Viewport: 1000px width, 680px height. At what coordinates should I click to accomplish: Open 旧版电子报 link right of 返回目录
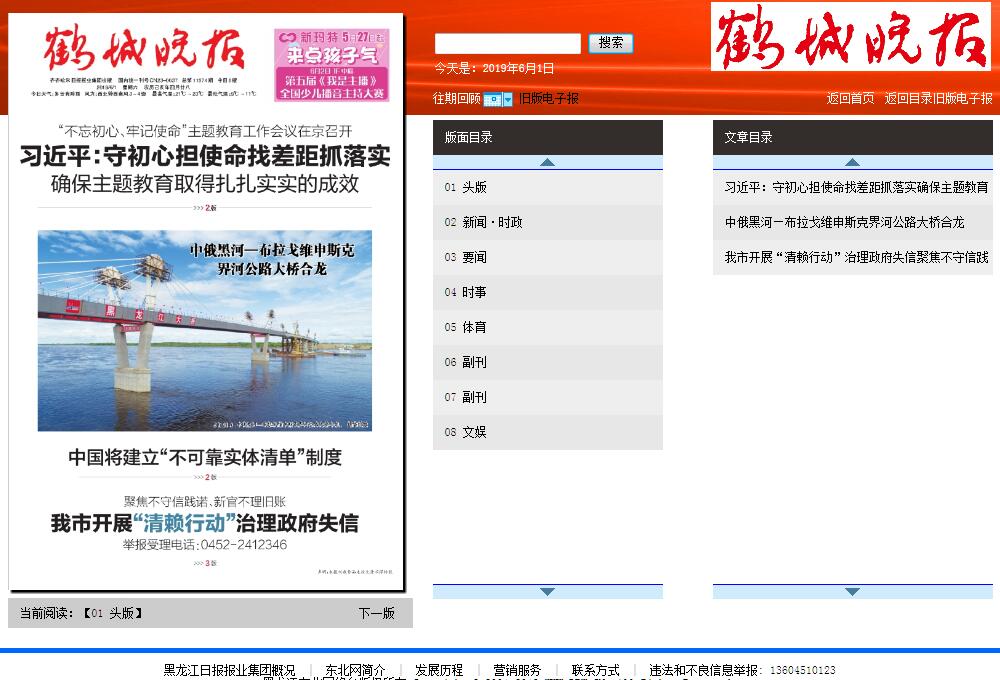click(962, 98)
